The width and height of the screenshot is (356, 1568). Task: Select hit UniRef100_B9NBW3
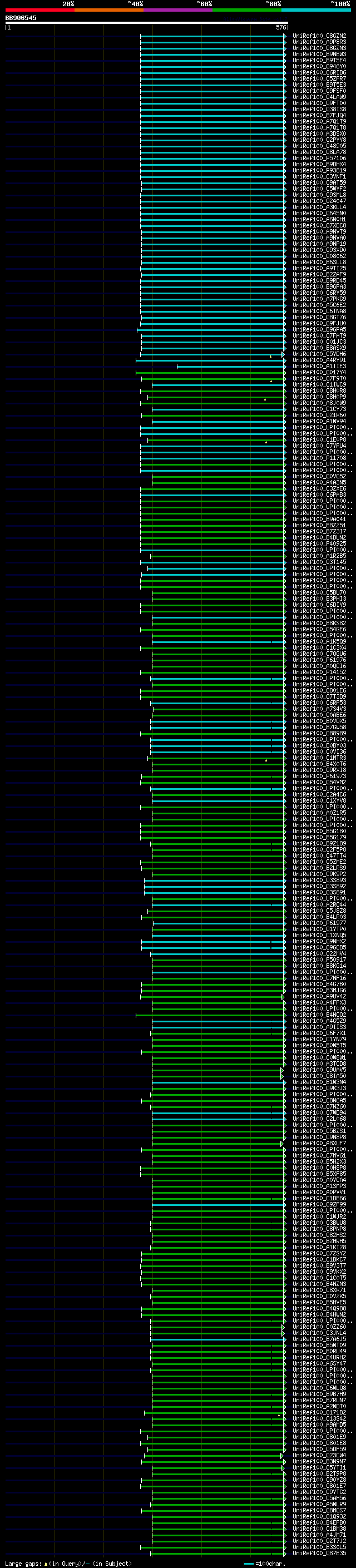tap(319, 54)
